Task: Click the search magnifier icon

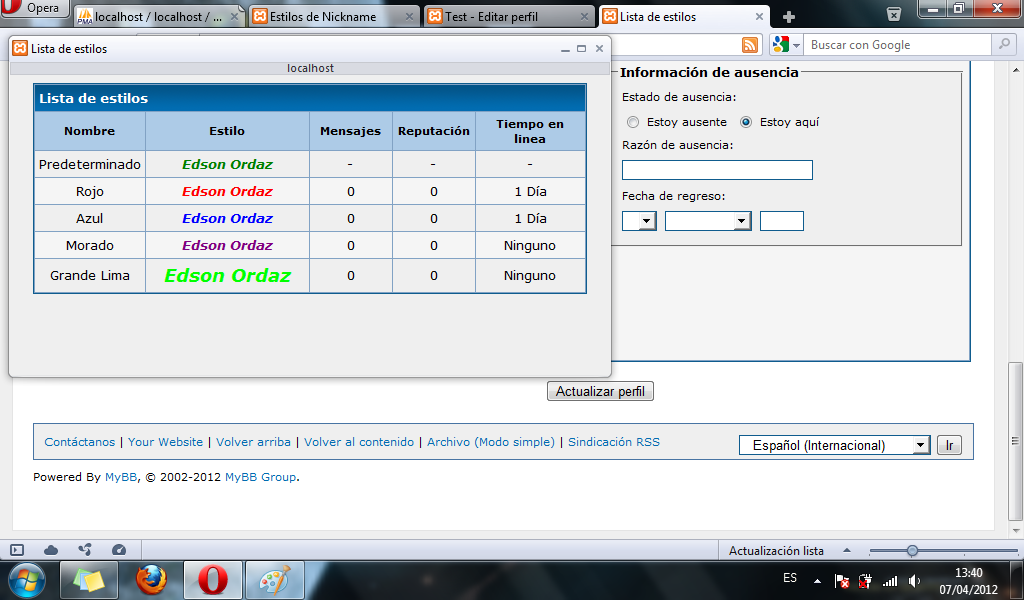Action: 1004,45
